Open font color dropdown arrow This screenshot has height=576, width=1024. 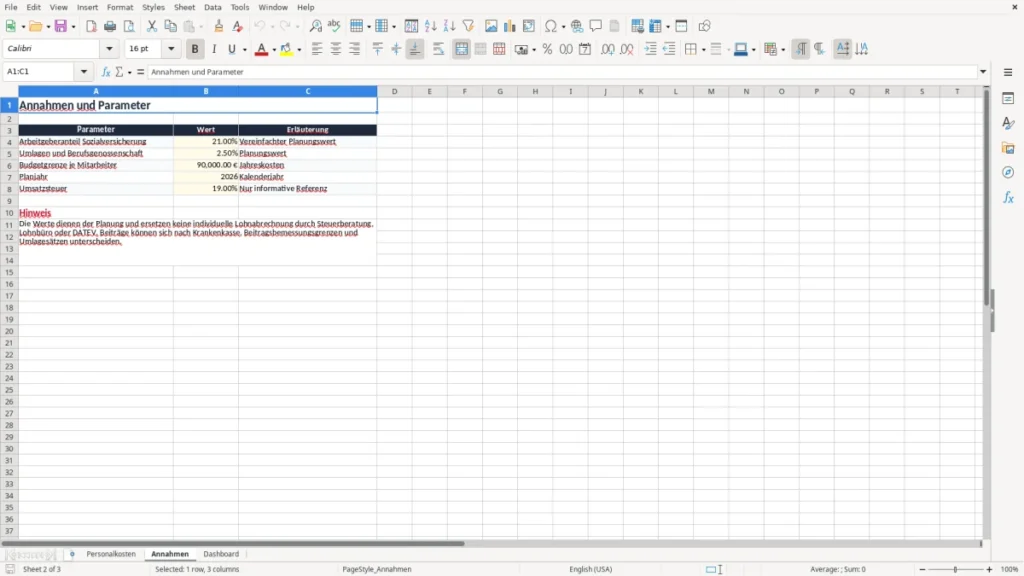pyautogui.click(x=274, y=50)
